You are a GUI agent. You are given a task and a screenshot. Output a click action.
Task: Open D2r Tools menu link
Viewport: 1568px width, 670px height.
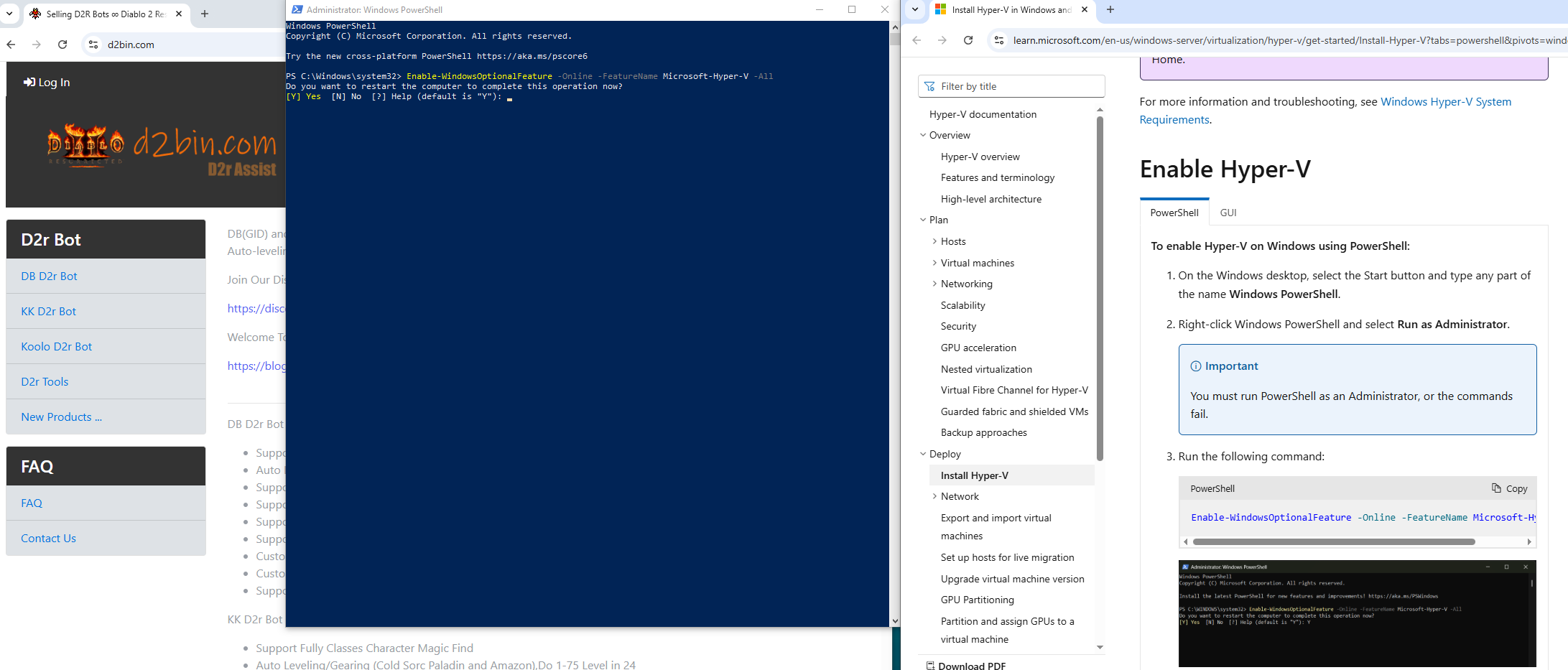click(x=45, y=381)
